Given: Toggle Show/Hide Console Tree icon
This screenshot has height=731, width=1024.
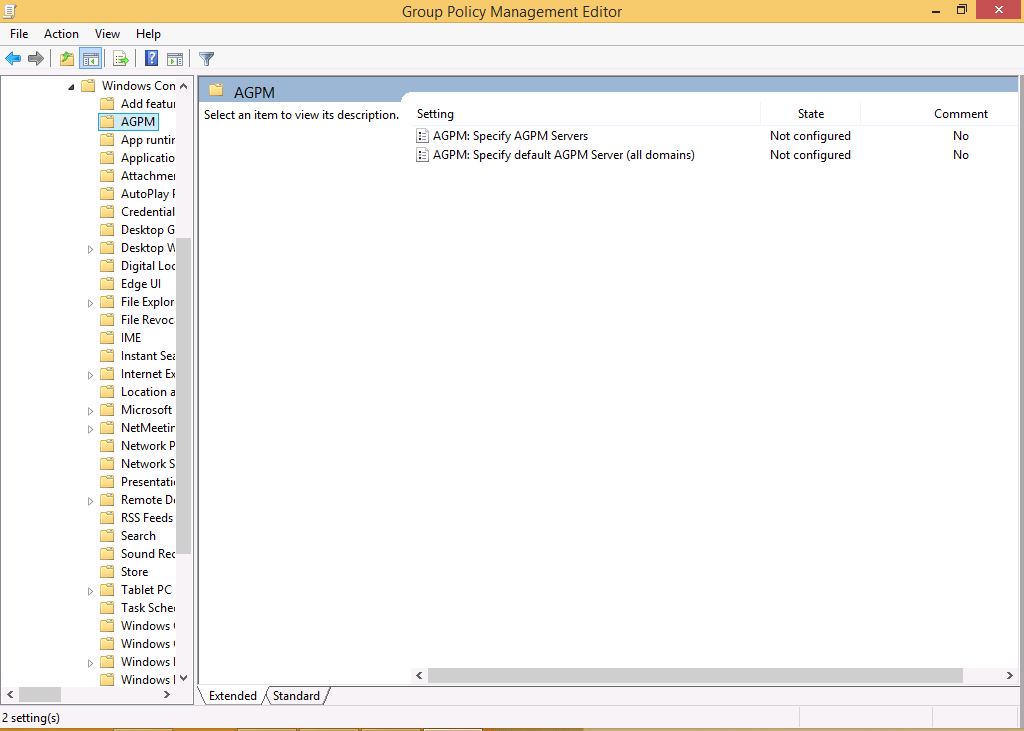Looking at the screenshot, I should (90, 59).
